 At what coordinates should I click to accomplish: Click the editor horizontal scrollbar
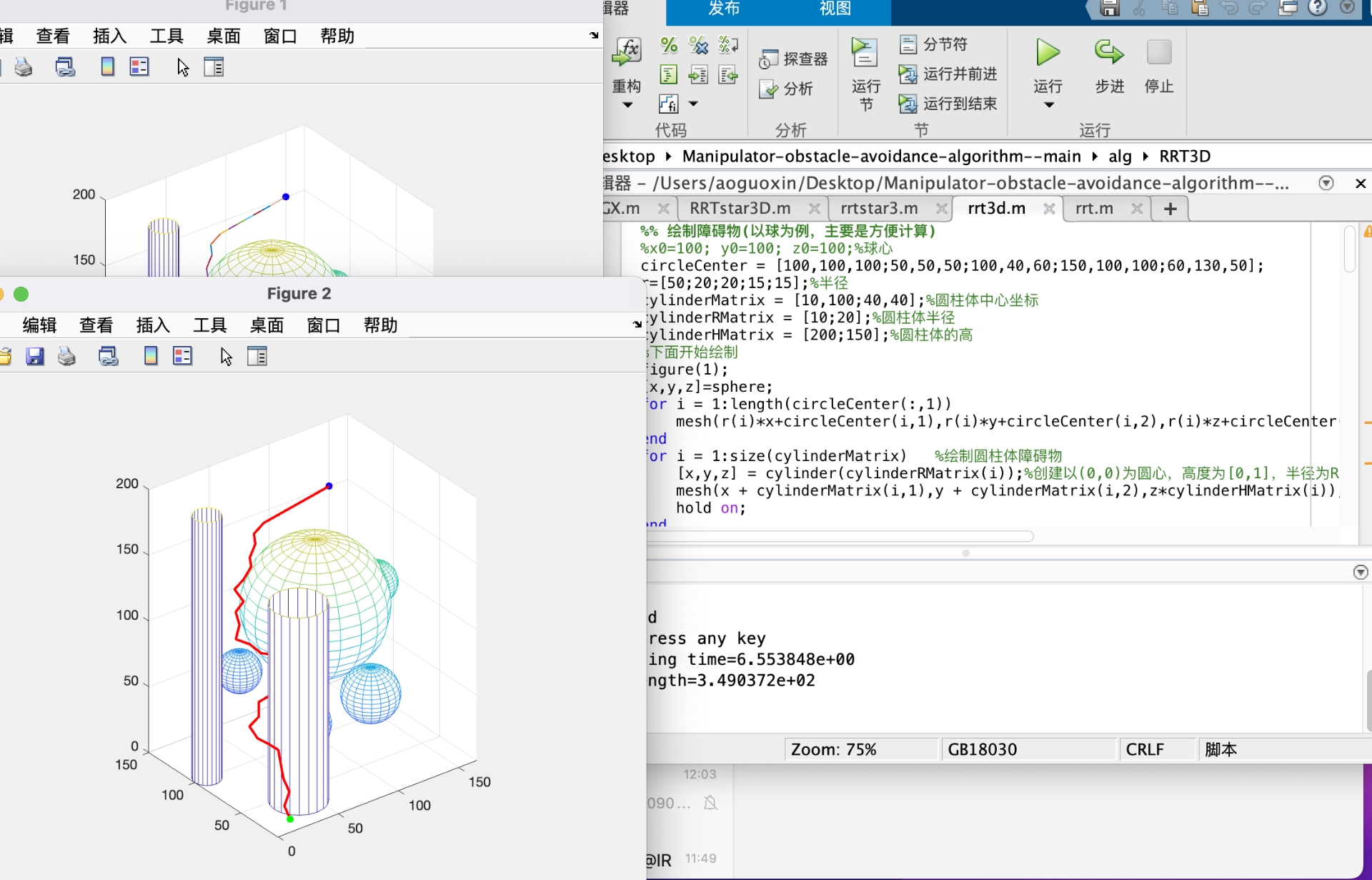click(840, 536)
